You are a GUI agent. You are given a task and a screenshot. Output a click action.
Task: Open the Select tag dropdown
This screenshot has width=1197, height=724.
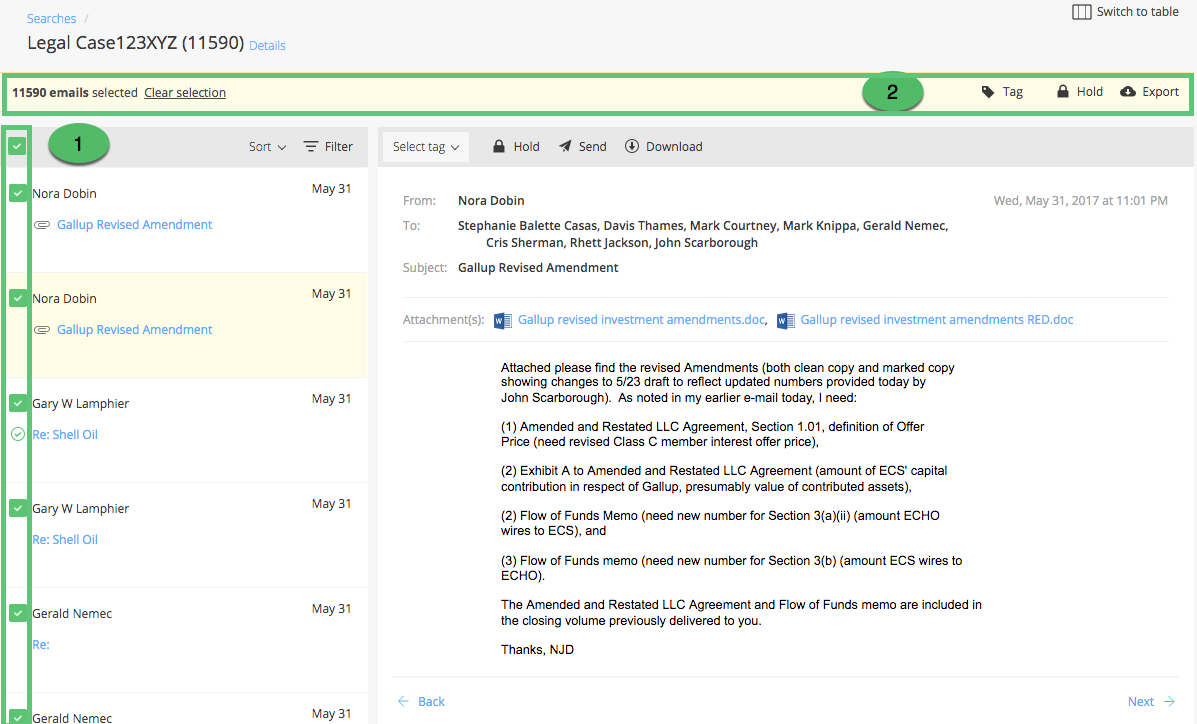[x=426, y=147]
